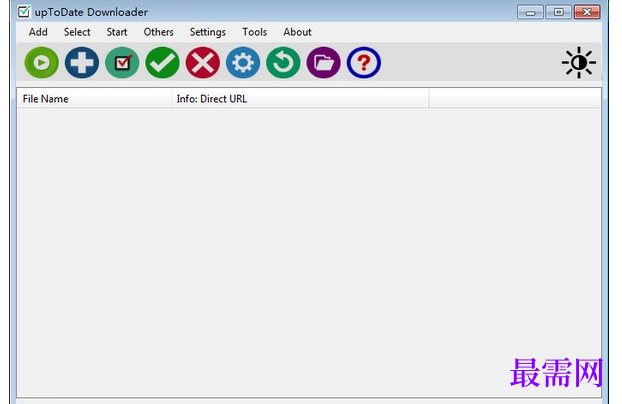This screenshot has height=404, width=622.
Task: Open the About menu
Action: pyautogui.click(x=297, y=32)
